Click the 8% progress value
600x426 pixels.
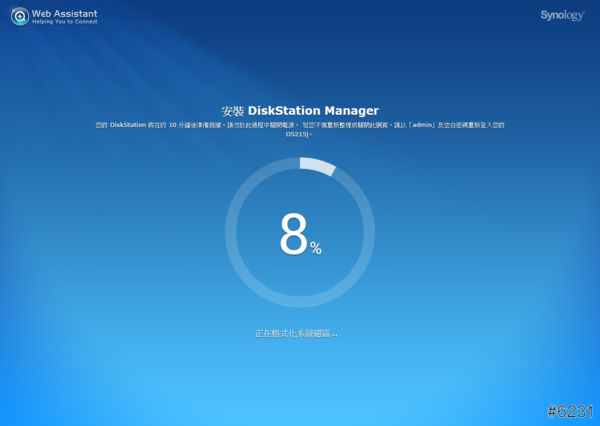coord(301,233)
